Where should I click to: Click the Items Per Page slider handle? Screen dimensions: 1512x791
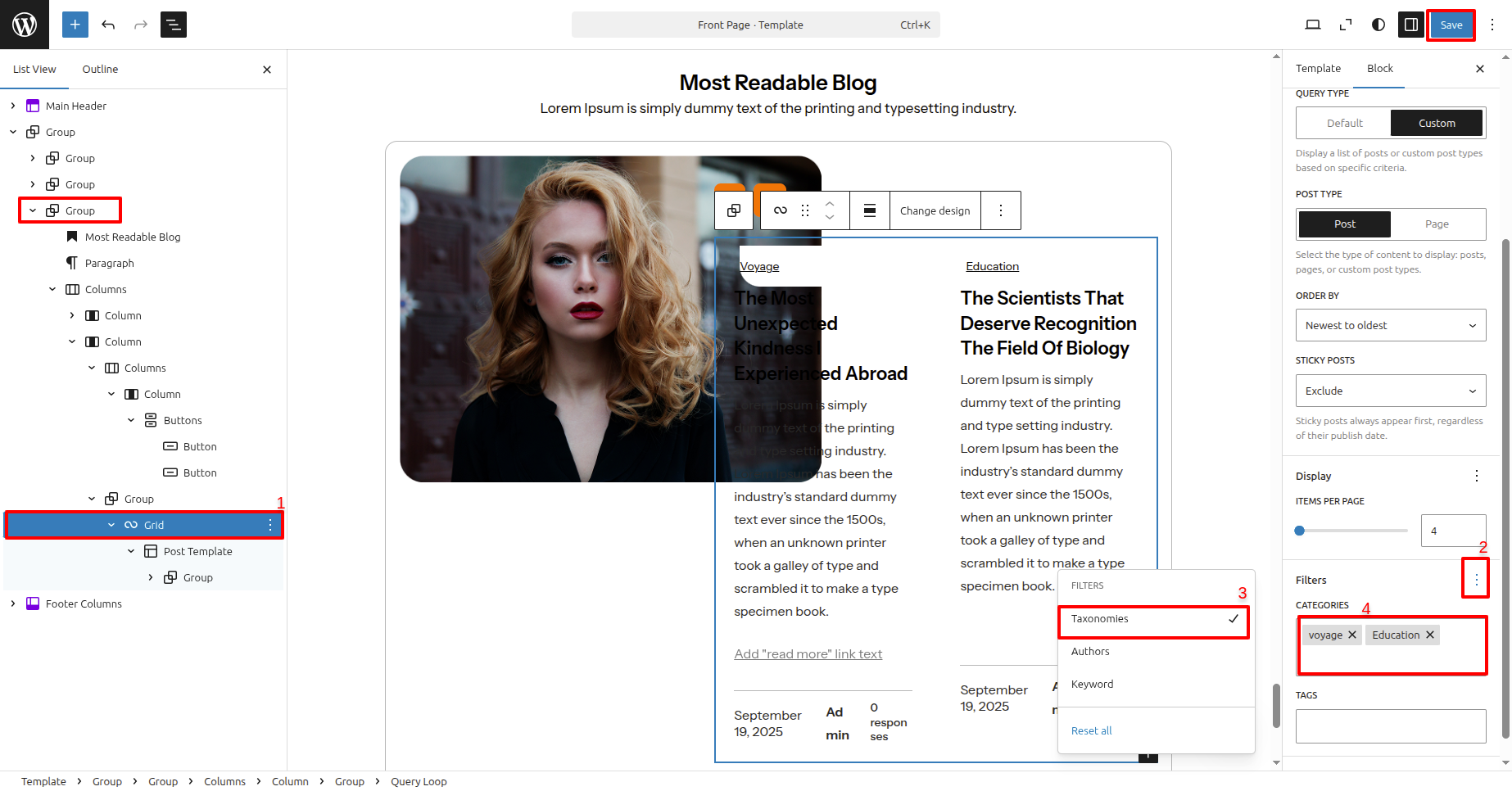click(1299, 531)
